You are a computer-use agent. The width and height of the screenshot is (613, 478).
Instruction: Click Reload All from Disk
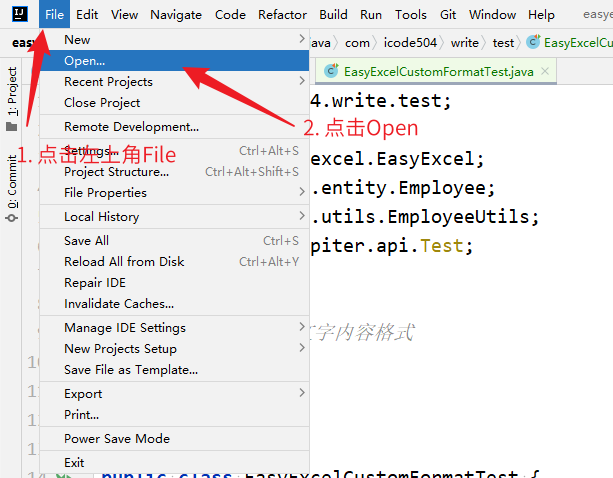click(x=124, y=262)
